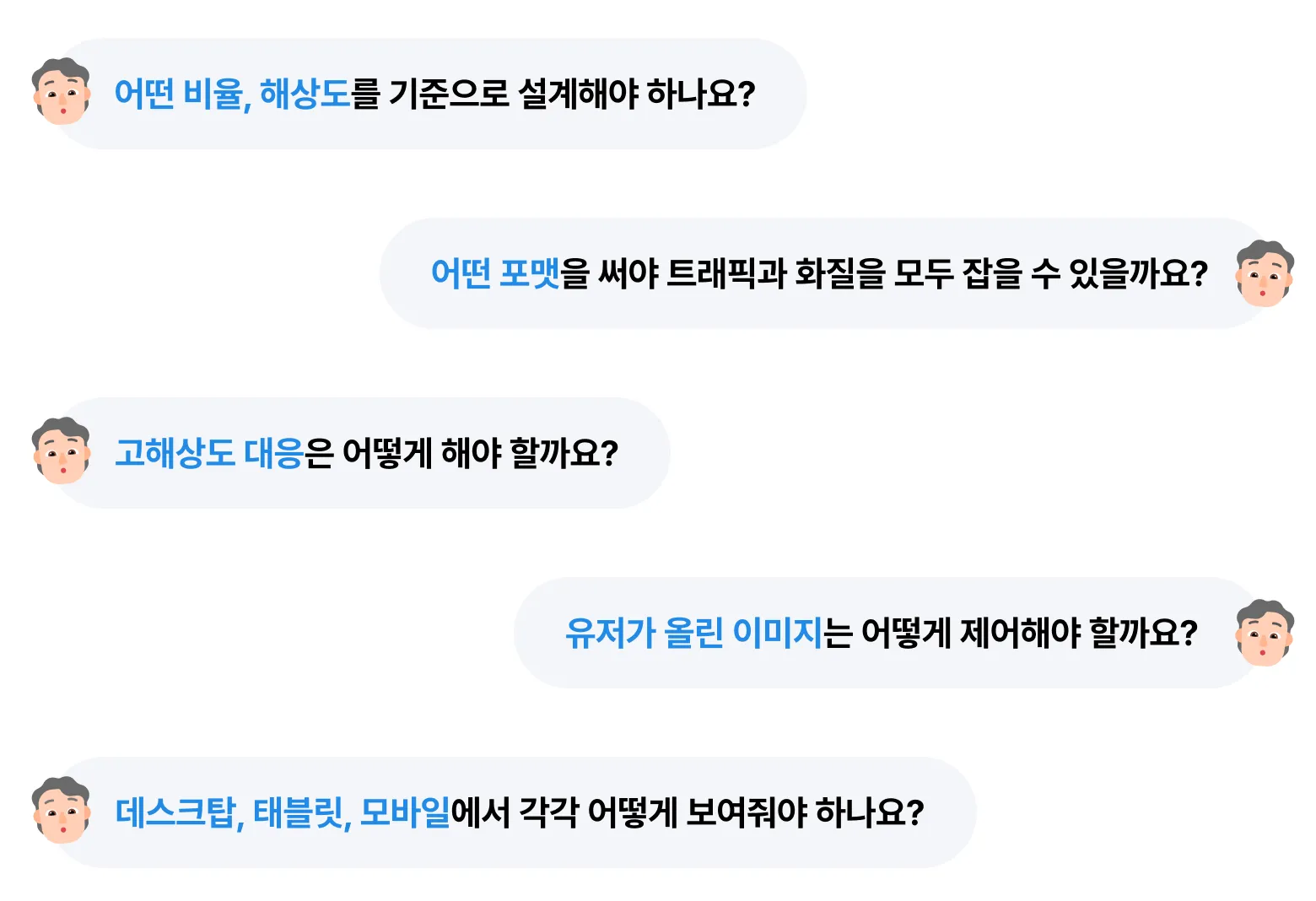Click the blue text '데스크탑, 태블릿, 모바일'

(x=283, y=812)
